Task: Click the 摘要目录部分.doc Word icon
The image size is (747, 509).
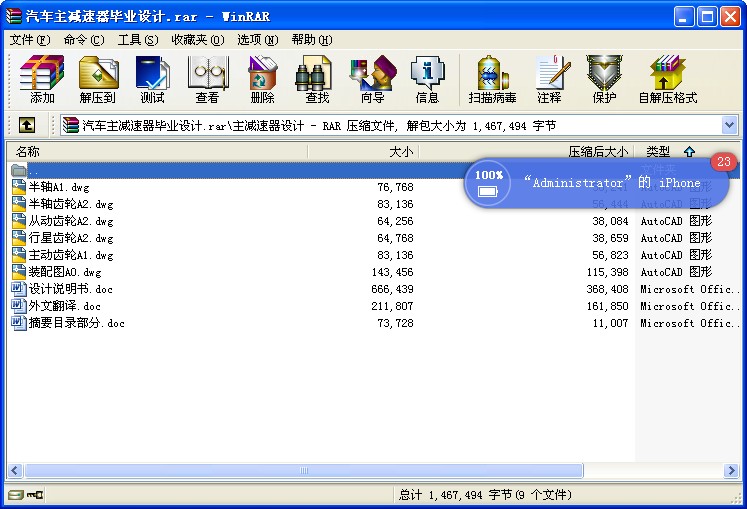Action: point(19,323)
